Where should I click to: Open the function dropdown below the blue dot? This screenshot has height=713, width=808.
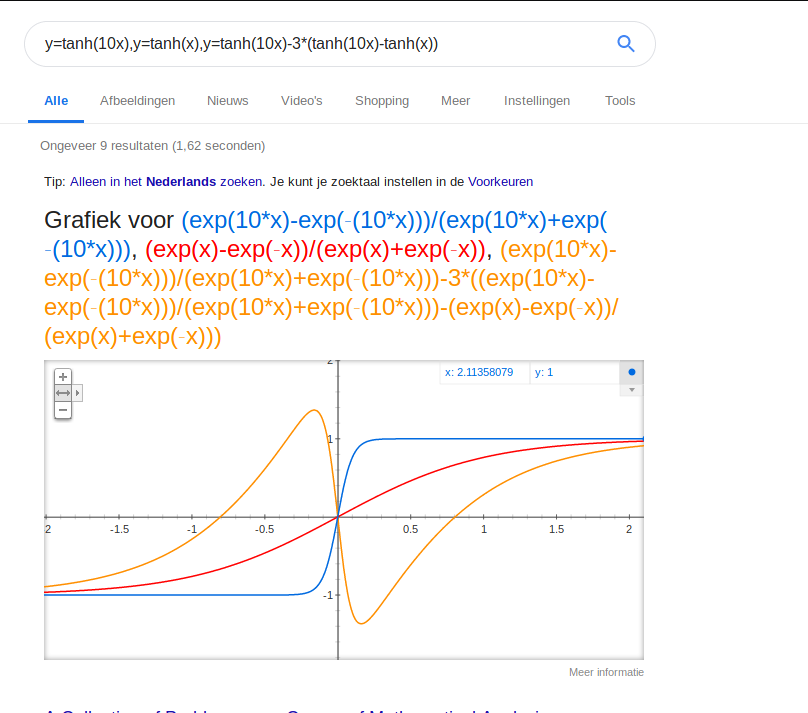631,389
